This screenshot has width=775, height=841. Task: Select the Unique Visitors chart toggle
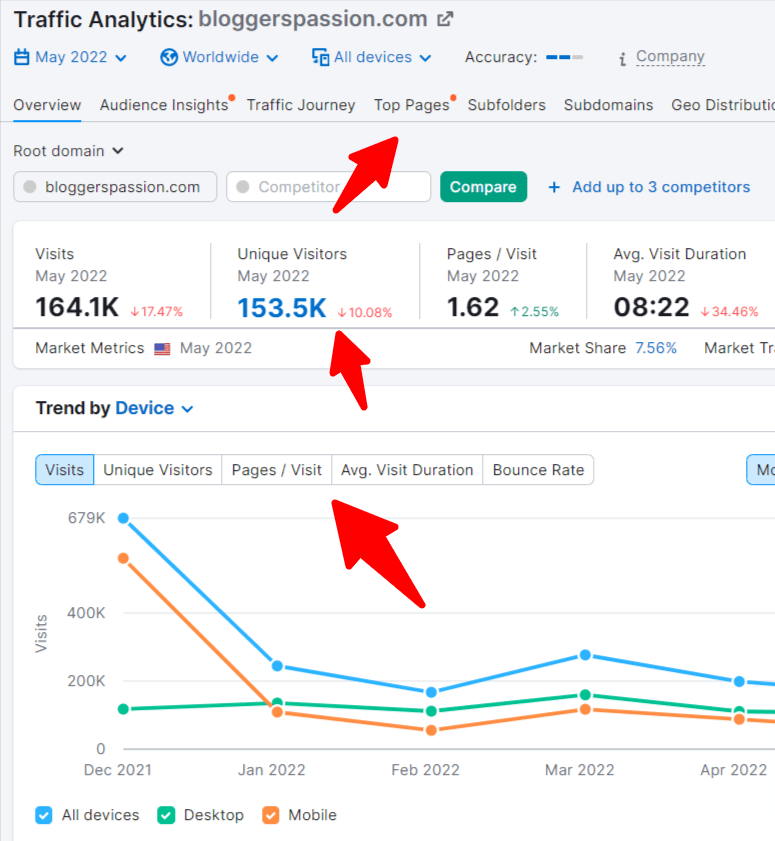158,470
